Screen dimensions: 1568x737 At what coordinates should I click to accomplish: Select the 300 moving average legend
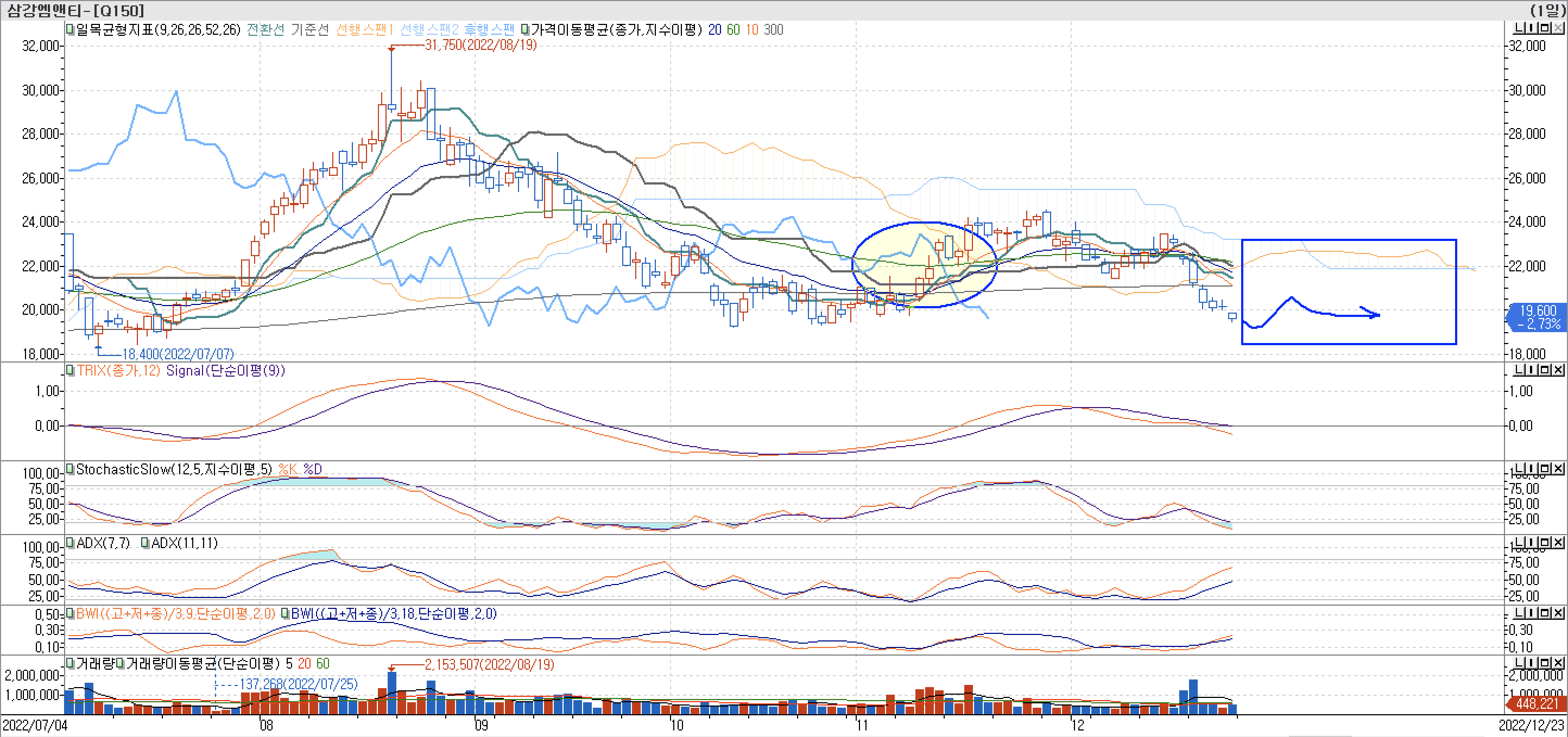[x=773, y=29]
